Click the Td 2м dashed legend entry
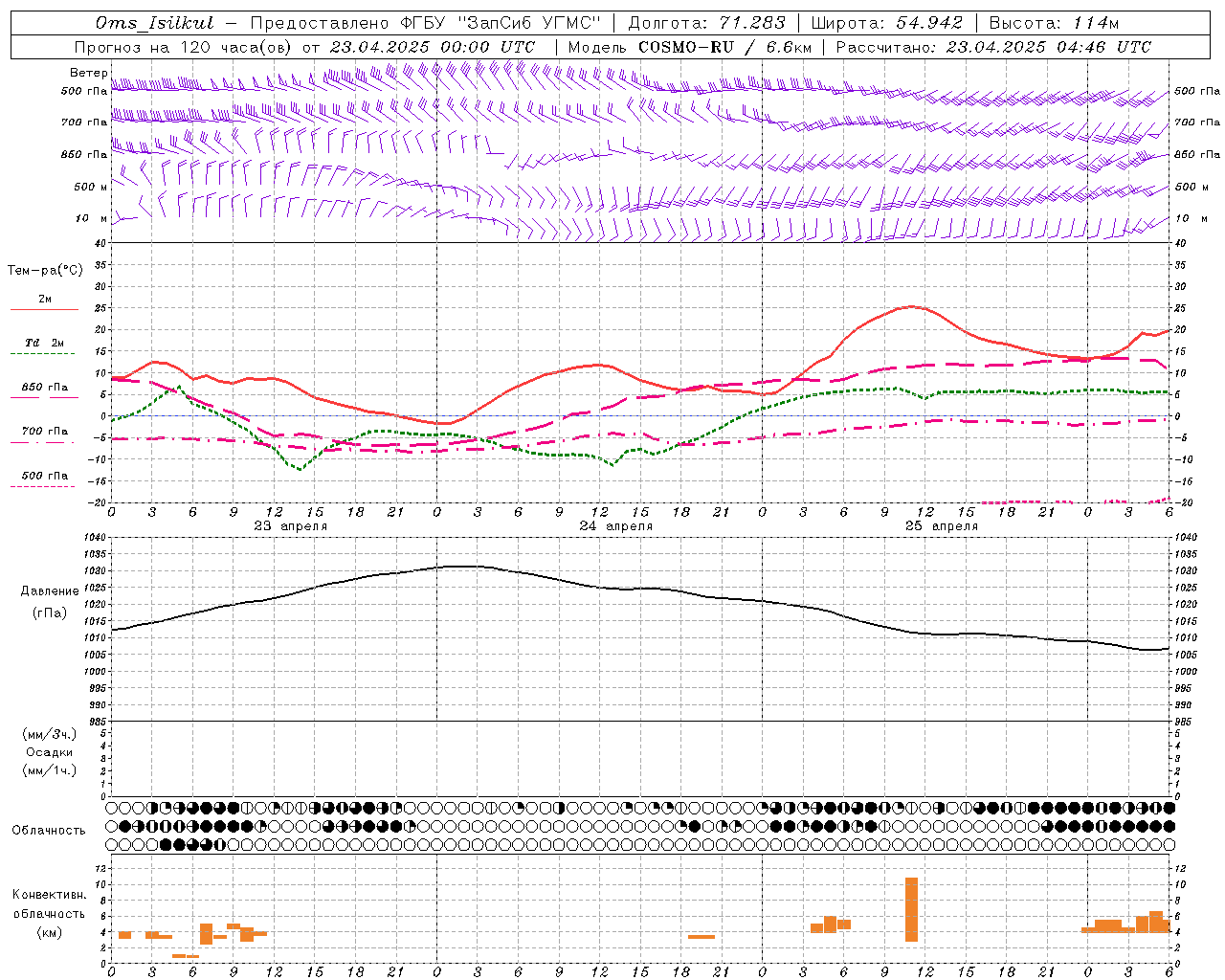Viewport: 1225px width, 980px height. tap(45, 343)
